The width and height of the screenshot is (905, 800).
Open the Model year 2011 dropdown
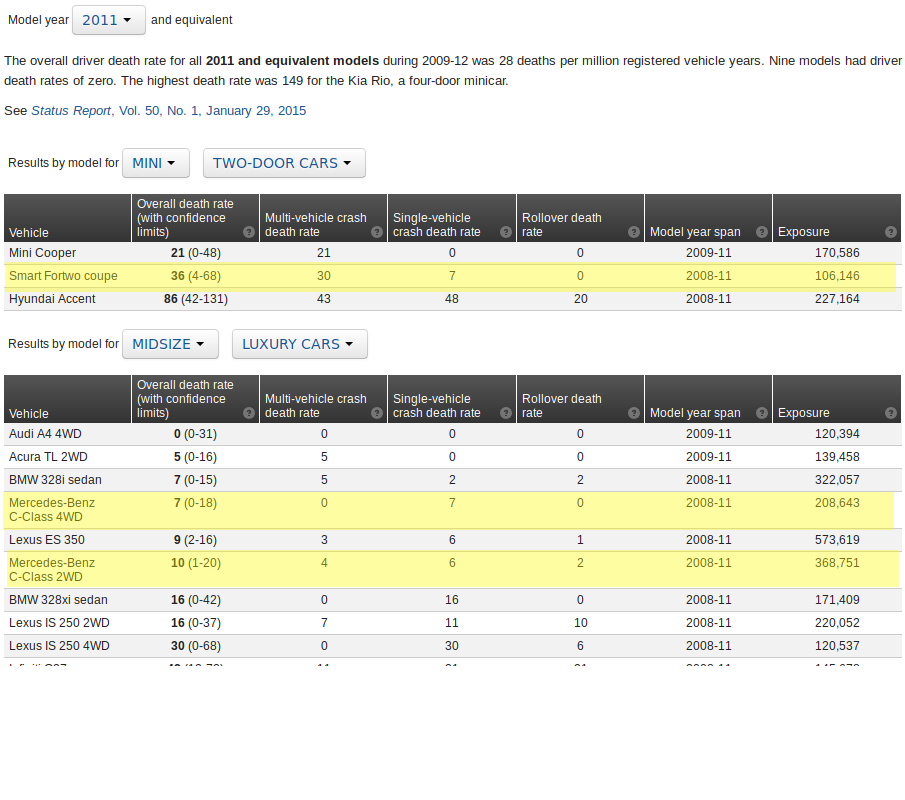point(109,20)
